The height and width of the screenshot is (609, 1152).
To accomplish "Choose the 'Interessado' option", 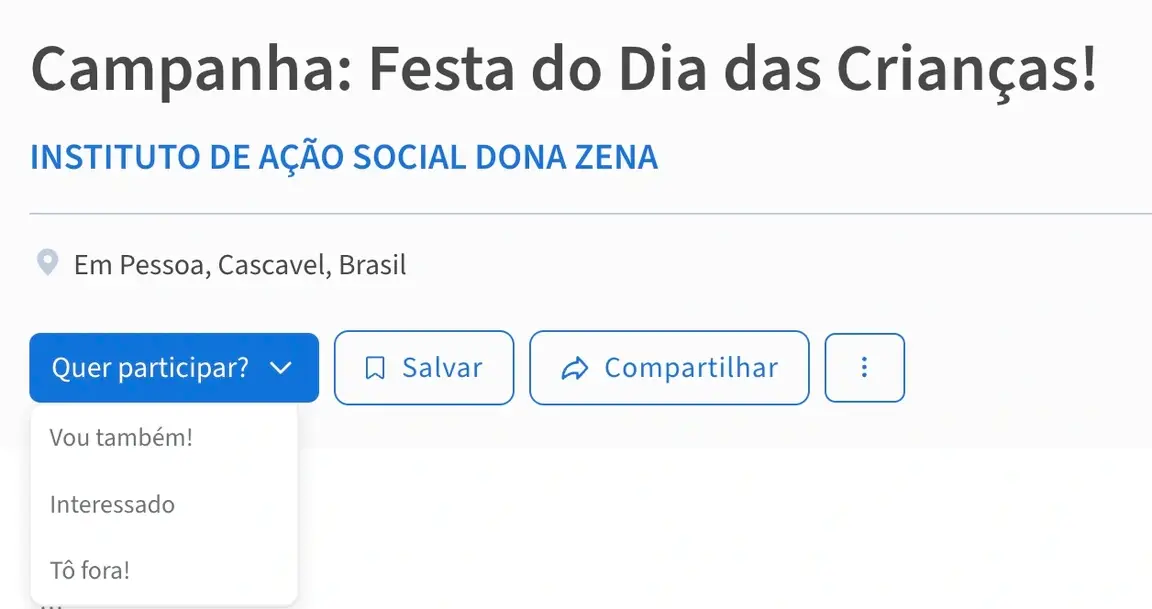I will tap(112, 504).
